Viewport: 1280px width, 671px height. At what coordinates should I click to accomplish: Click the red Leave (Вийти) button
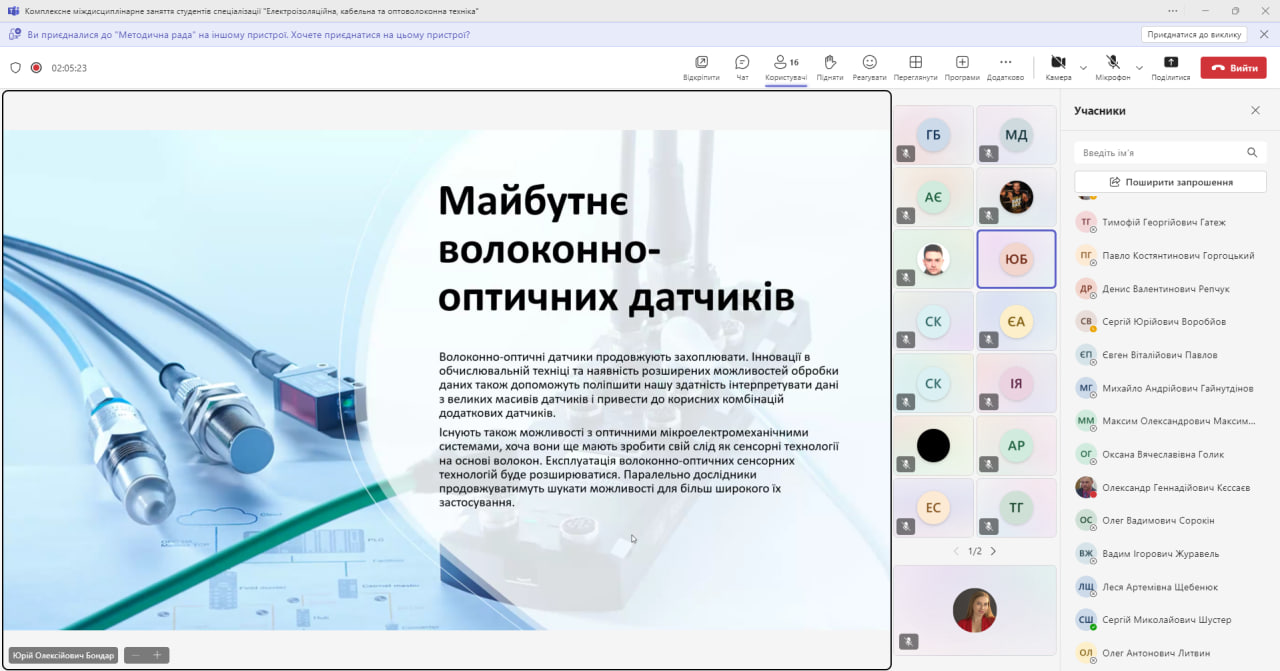pos(1233,68)
